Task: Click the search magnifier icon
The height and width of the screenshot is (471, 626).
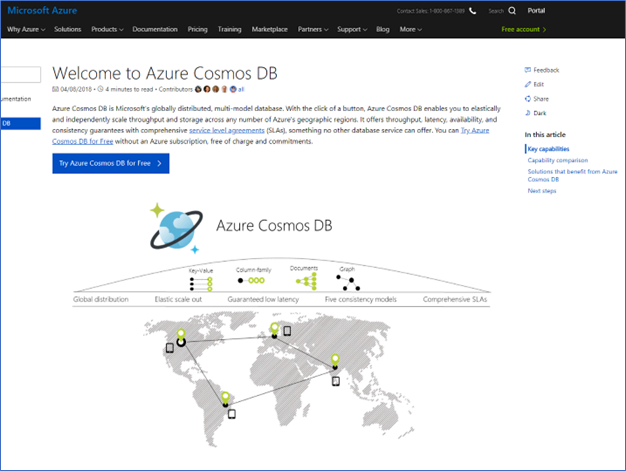Action: 512,11
